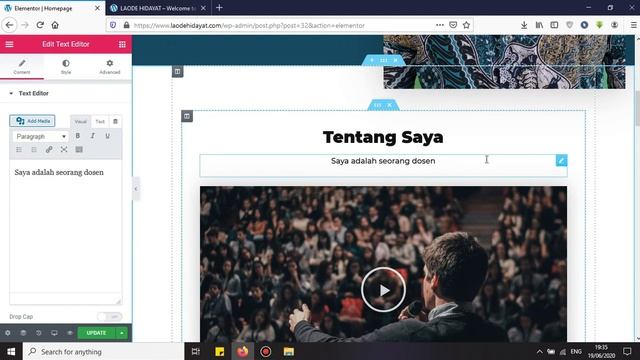This screenshot has height=360, width=640.
Task: Open the Firefox application menu
Action: point(633,25)
